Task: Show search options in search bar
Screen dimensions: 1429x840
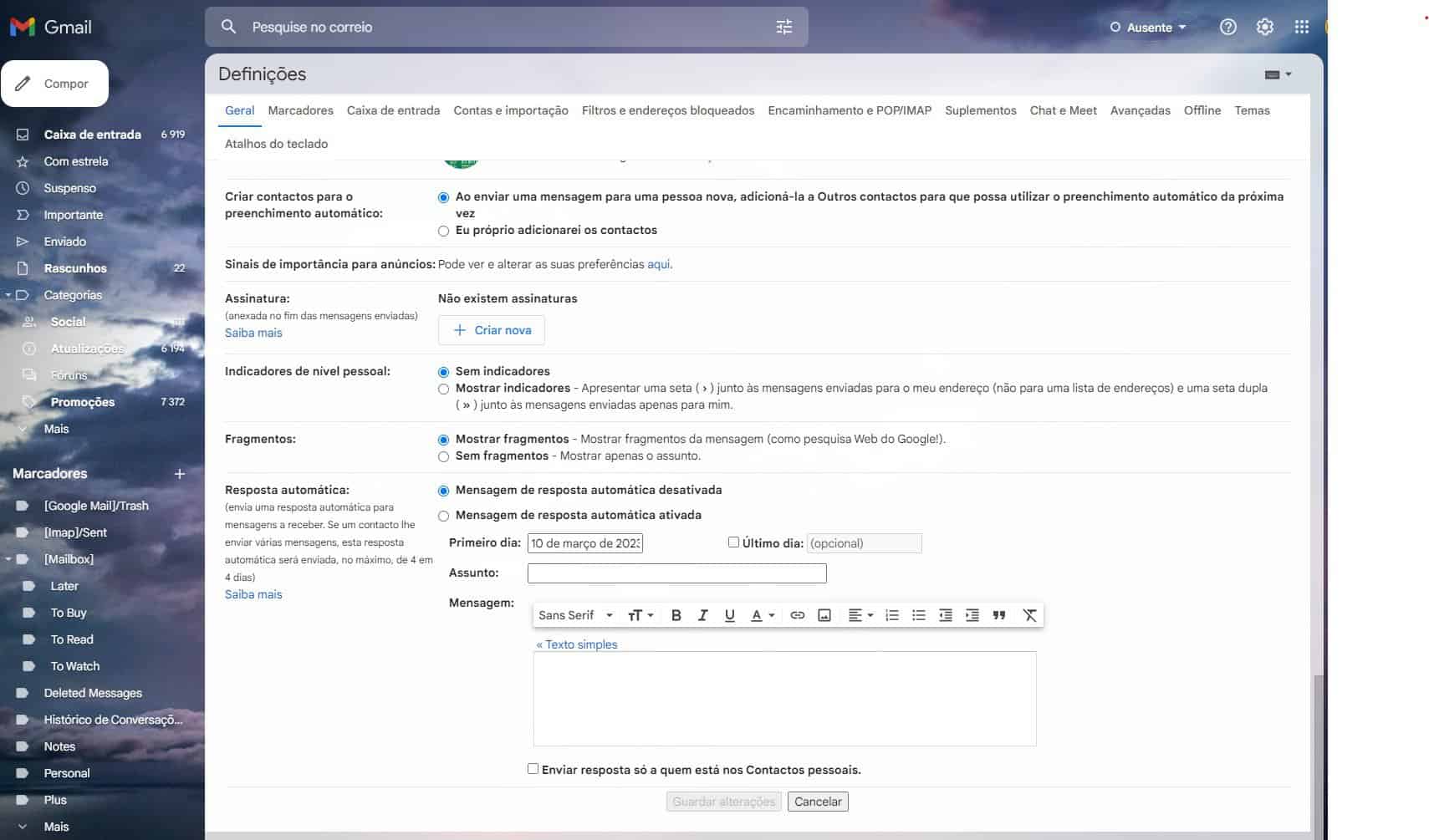Action: point(783,27)
